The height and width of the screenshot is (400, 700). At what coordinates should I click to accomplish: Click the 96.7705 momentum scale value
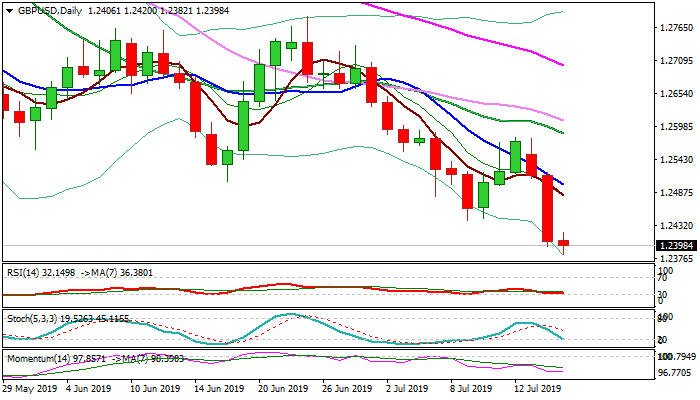point(677,372)
